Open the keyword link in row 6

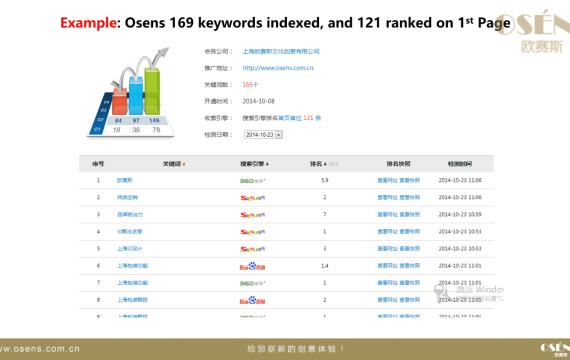pos(132,266)
